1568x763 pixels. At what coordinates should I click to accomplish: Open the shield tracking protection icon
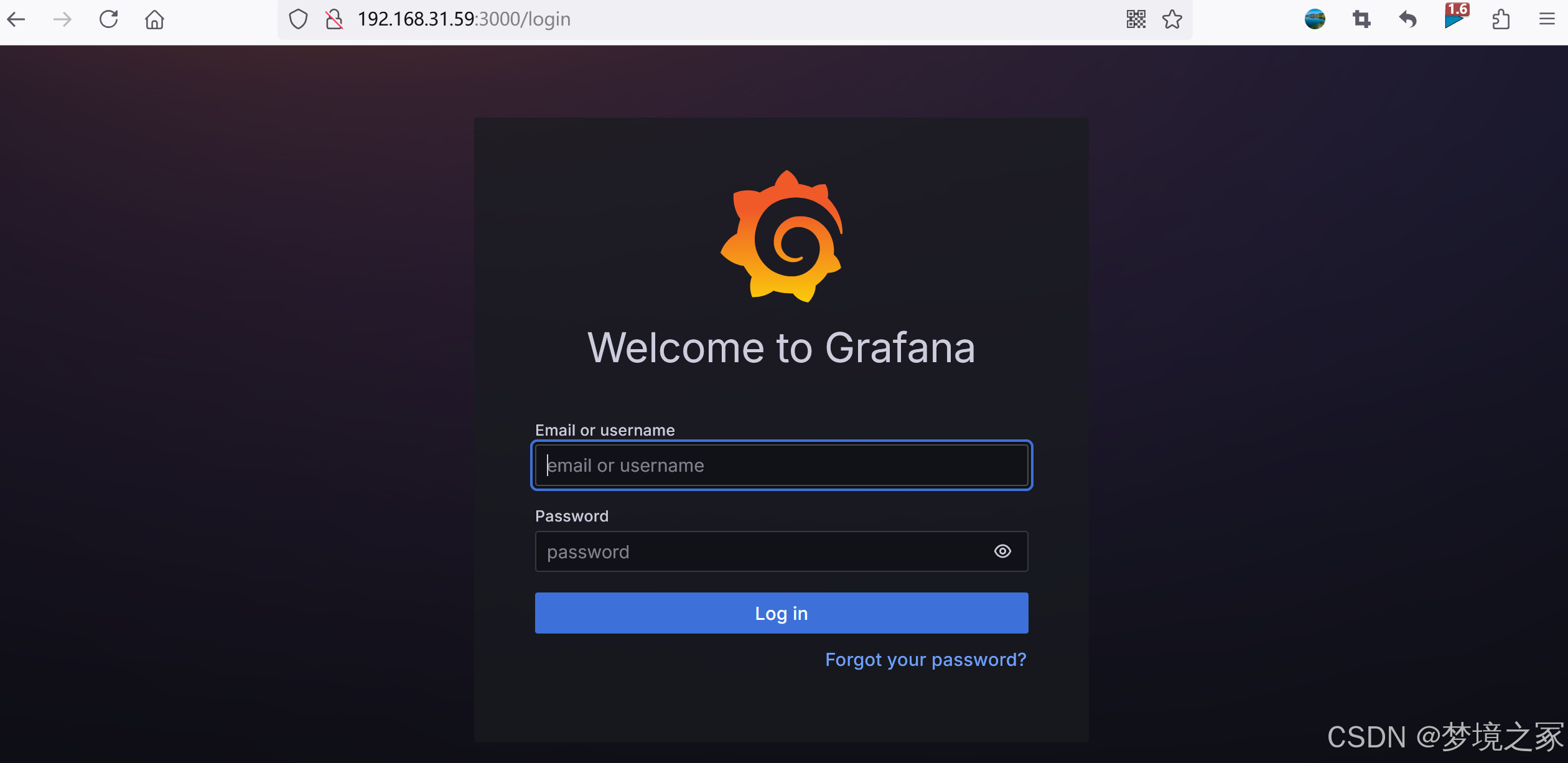[x=299, y=19]
